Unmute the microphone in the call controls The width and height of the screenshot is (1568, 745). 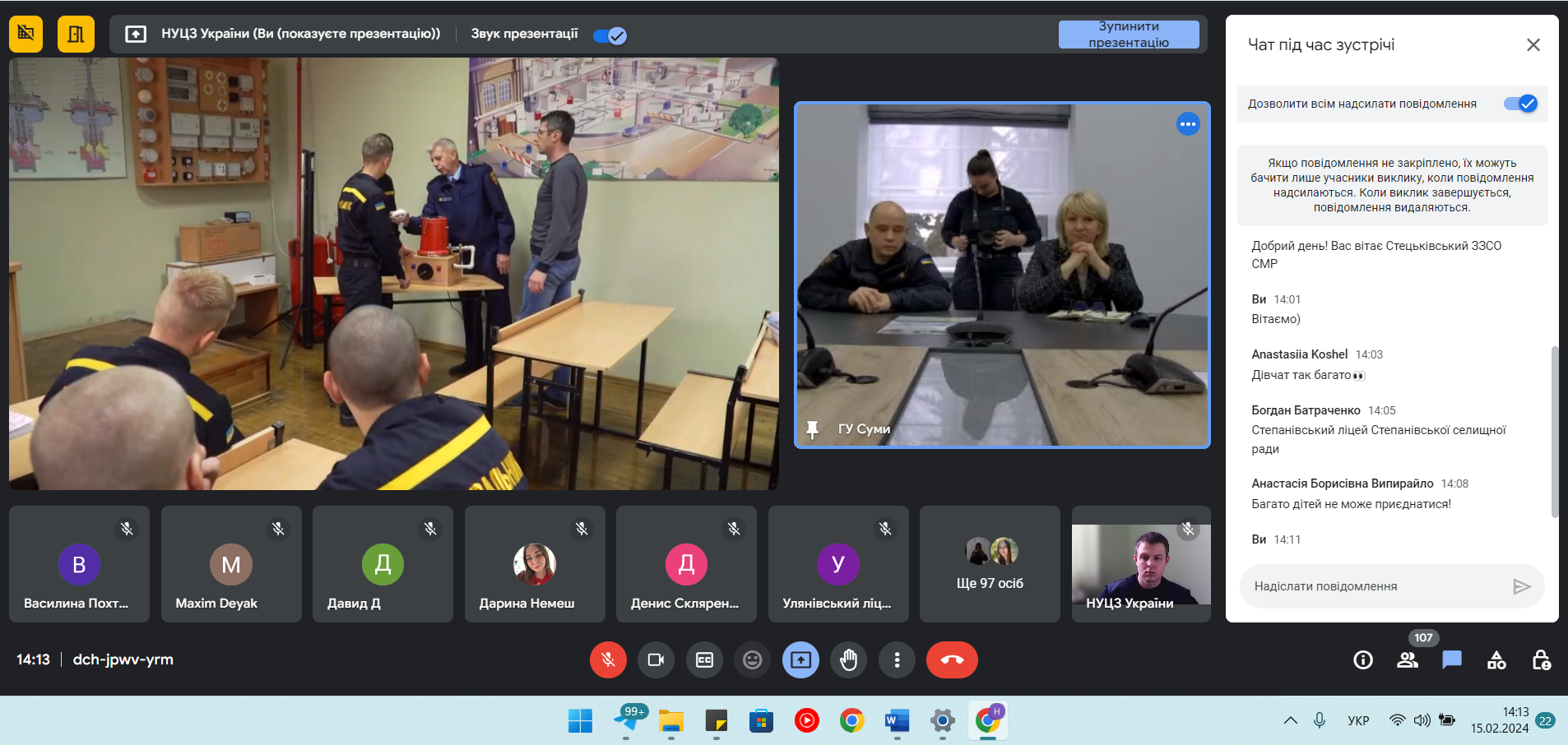tap(608, 659)
